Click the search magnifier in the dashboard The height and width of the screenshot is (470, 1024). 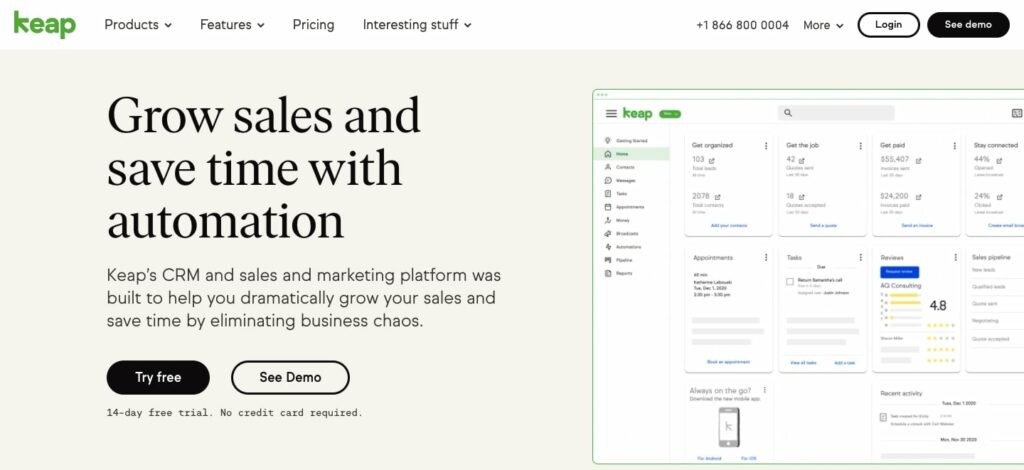(789, 114)
